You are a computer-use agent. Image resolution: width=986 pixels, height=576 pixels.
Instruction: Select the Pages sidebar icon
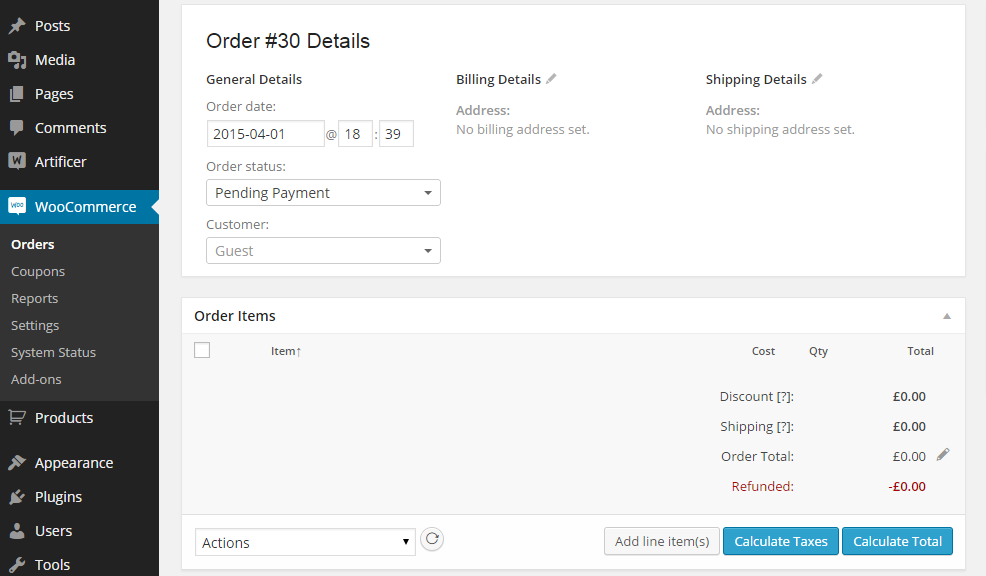(18, 93)
